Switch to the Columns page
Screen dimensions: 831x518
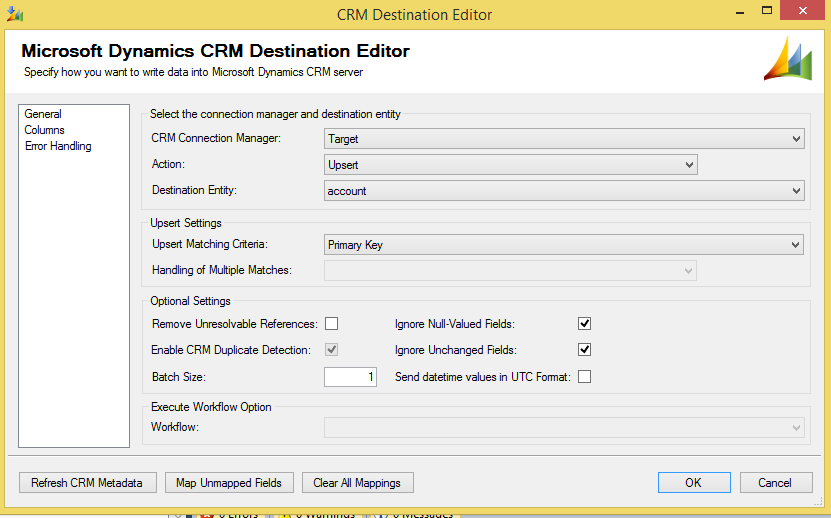[x=45, y=130]
